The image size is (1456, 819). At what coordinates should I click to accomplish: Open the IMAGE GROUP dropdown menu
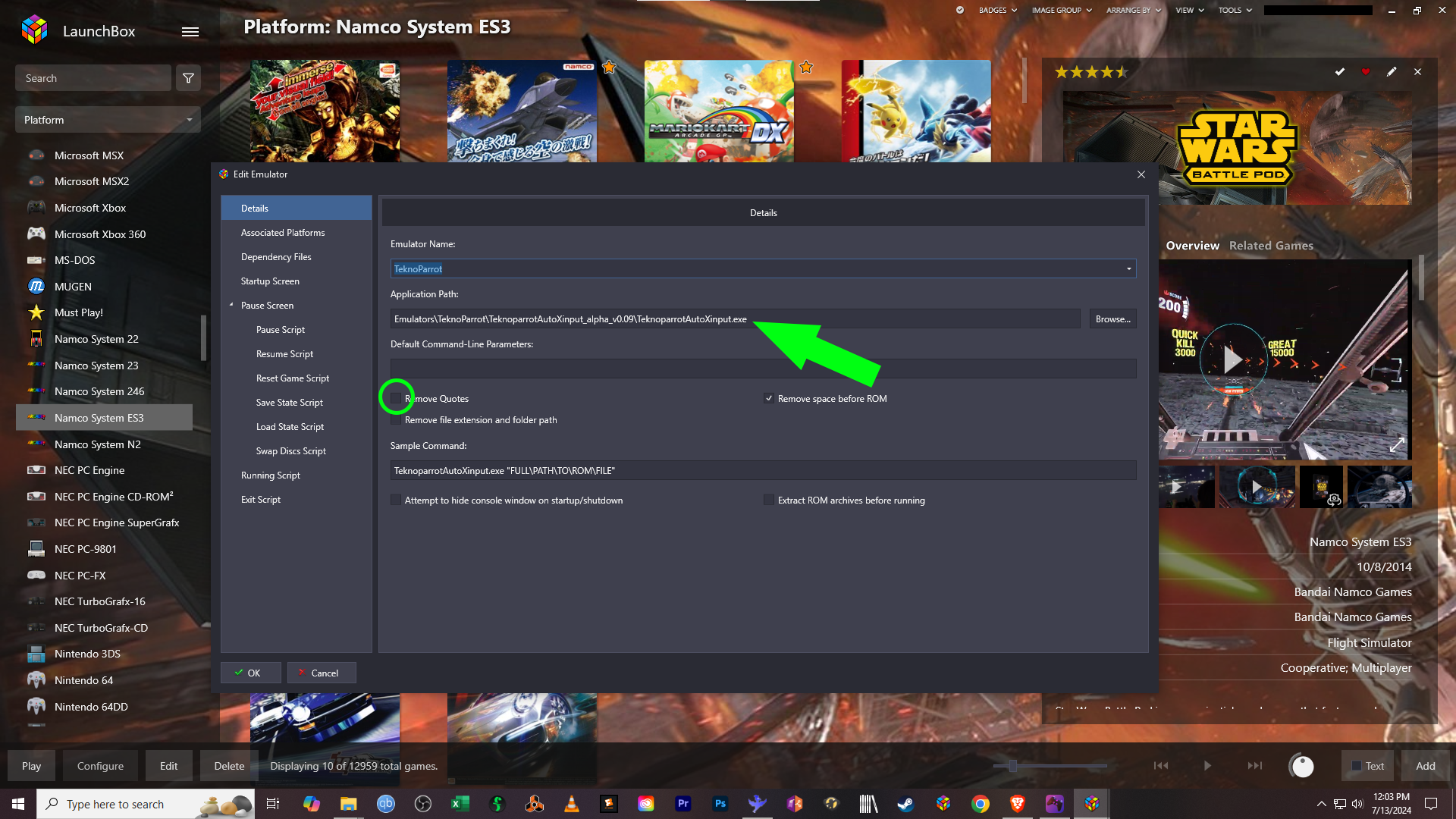pos(1062,10)
